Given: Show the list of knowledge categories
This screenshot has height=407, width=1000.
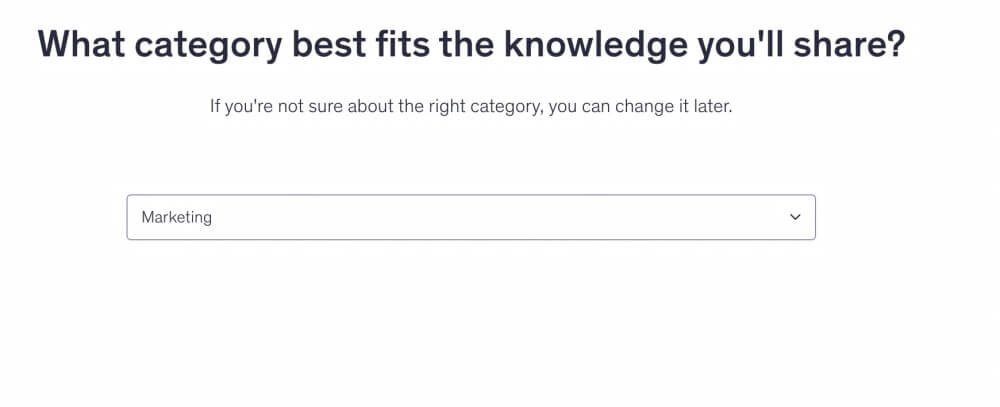Looking at the screenshot, I should pos(470,217).
